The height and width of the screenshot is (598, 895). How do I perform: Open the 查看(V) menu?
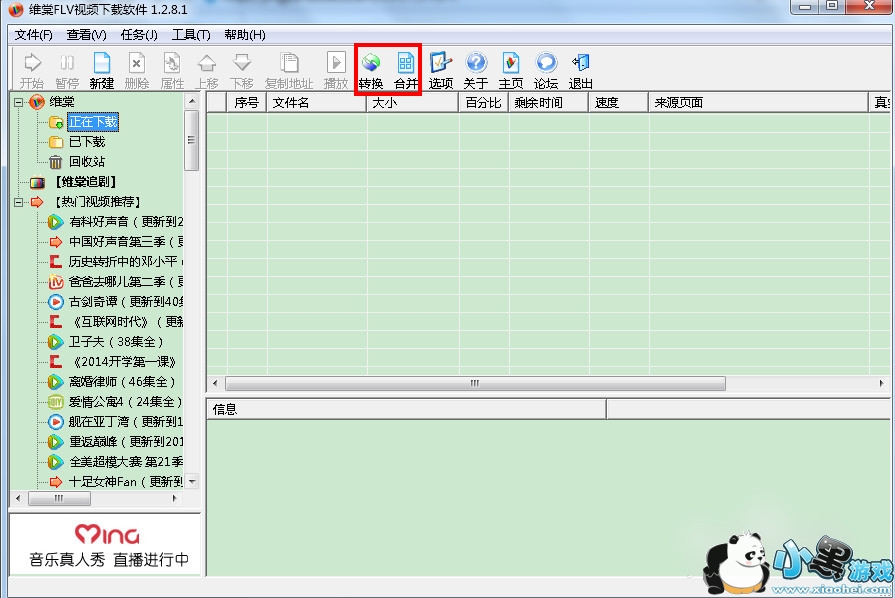pos(87,35)
